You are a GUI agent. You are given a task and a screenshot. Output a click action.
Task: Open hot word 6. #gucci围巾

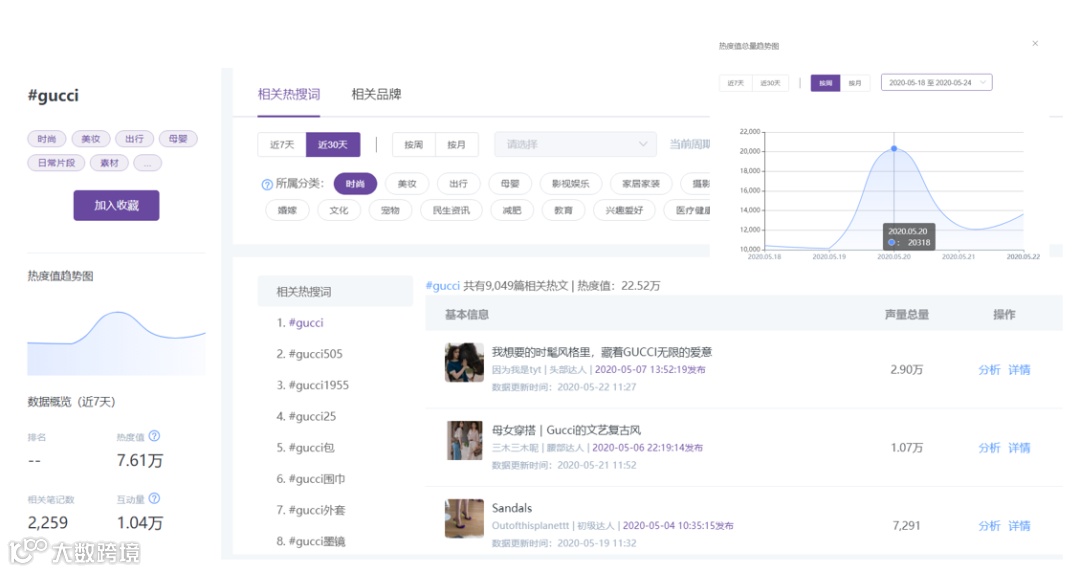311,478
